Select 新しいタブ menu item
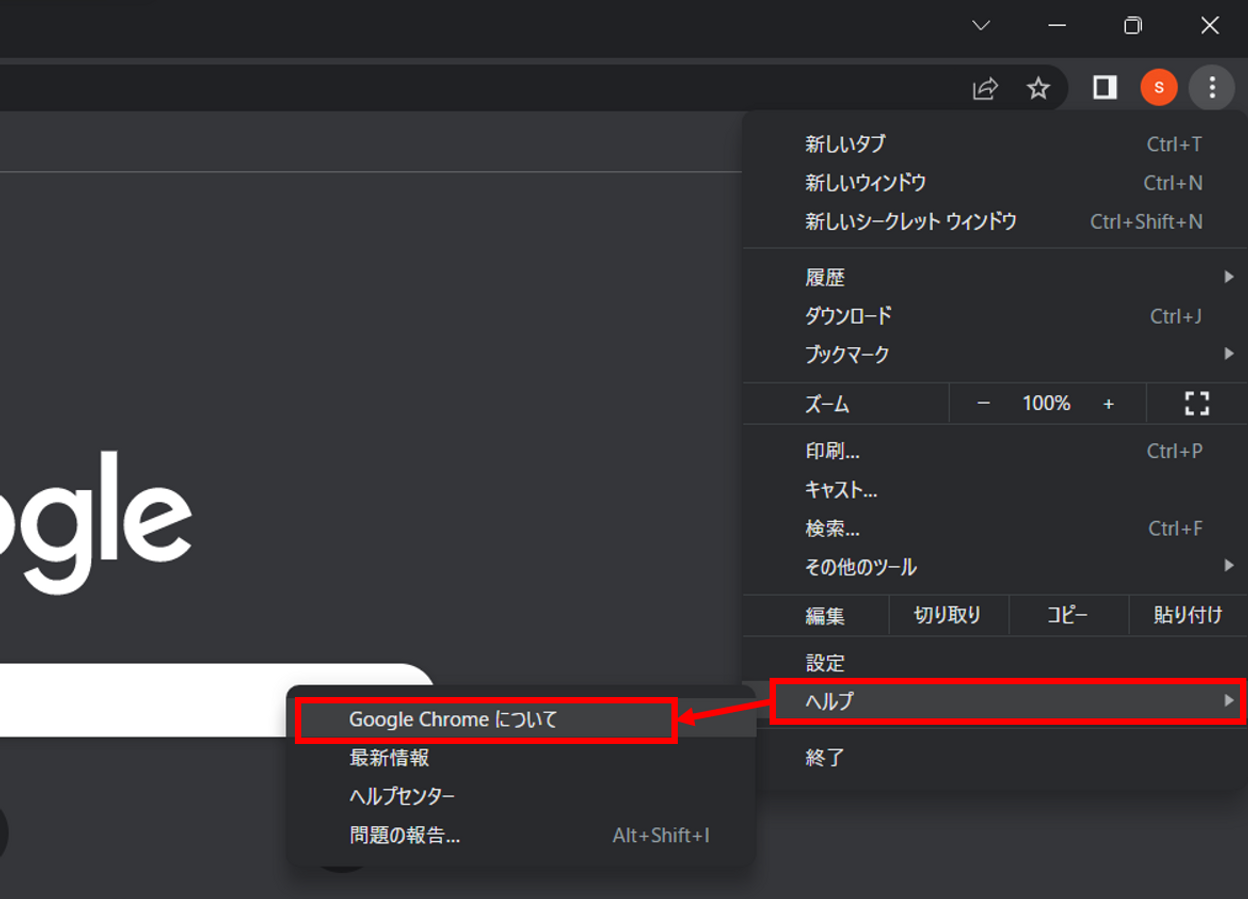 (995, 144)
